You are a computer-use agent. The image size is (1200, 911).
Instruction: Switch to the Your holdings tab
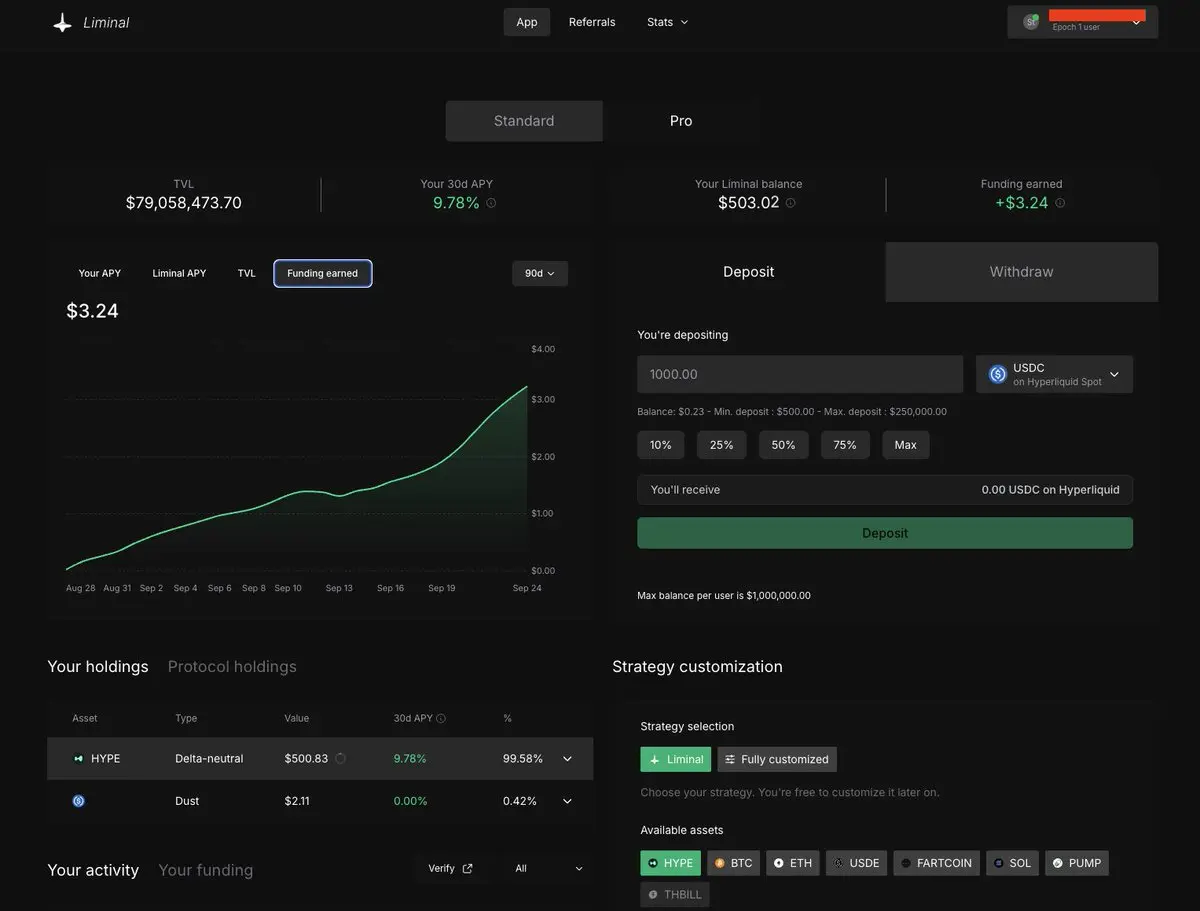coord(98,667)
